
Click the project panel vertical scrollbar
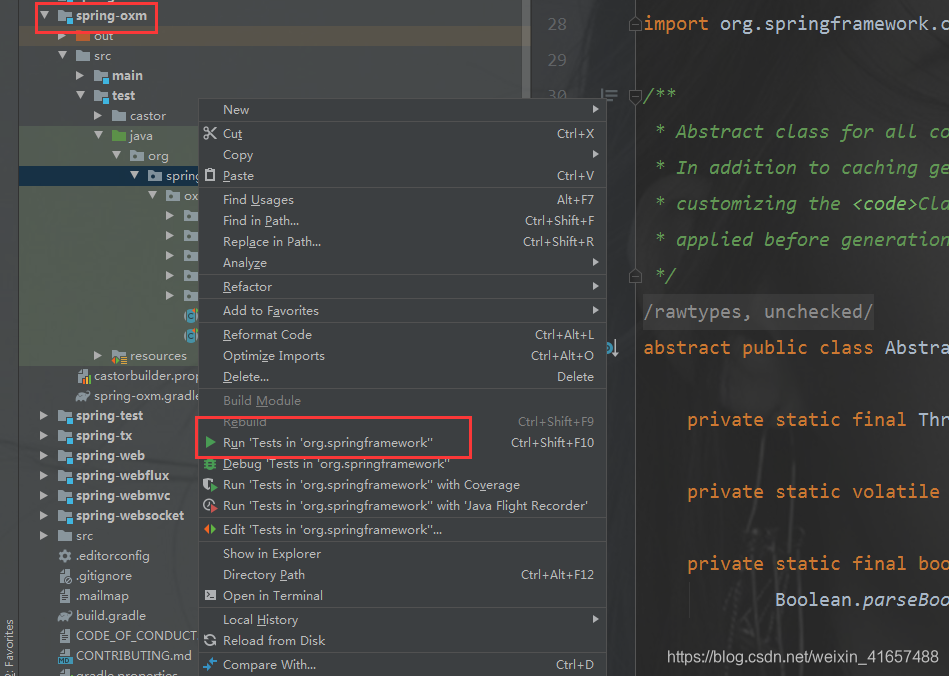tap(527, 51)
